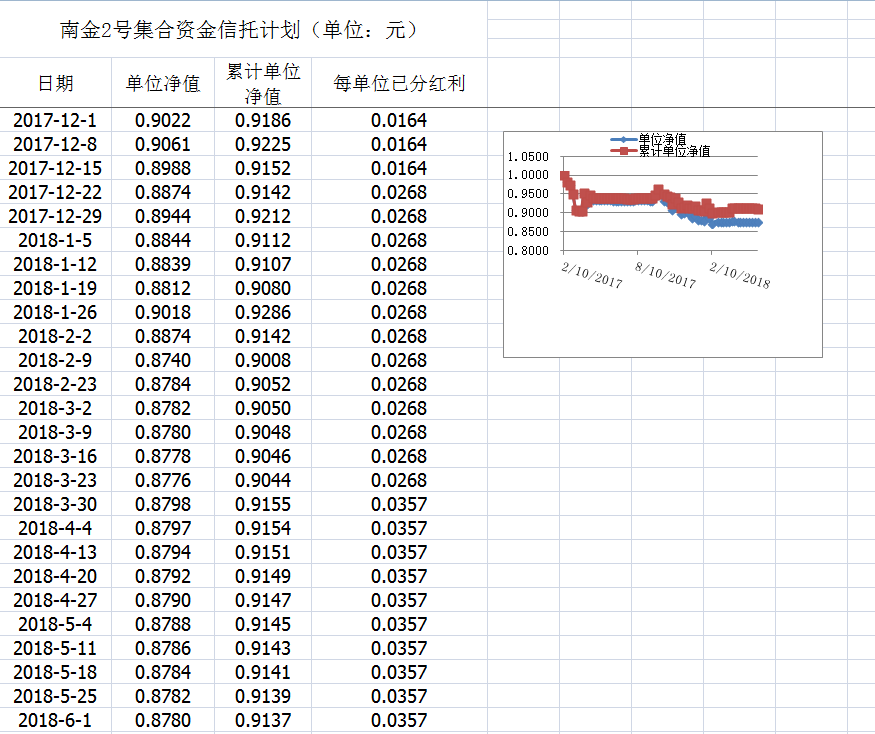Select the date cell 2018-1-26
Viewport: 875px width, 734px height.
click(x=55, y=312)
